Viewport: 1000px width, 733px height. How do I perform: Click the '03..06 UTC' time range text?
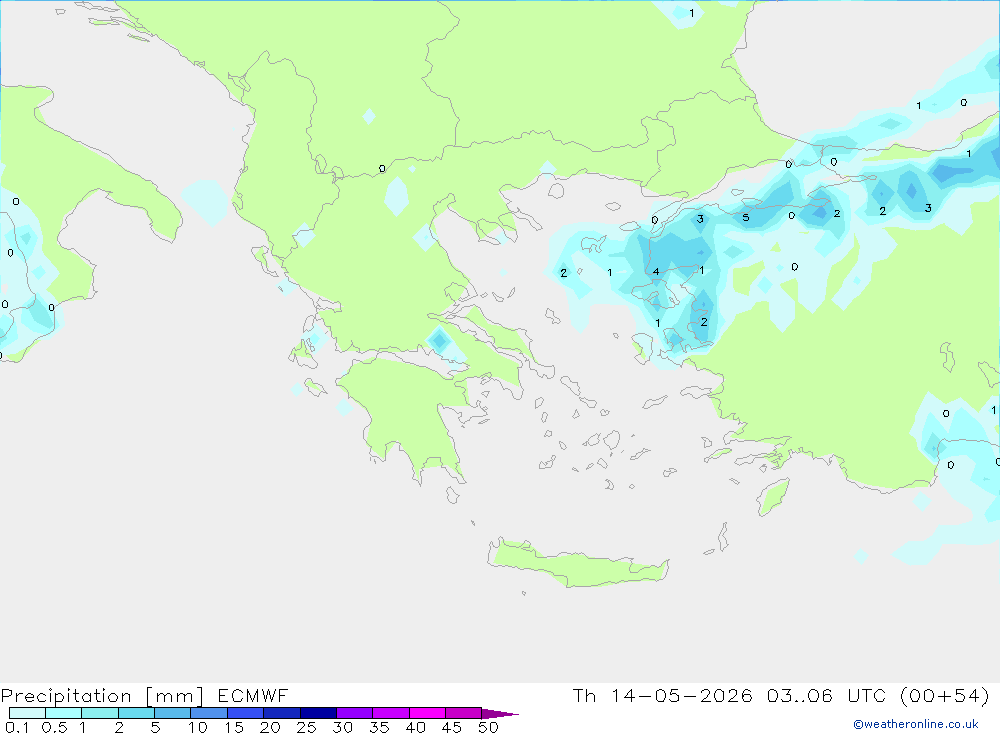pyautogui.click(x=825, y=696)
